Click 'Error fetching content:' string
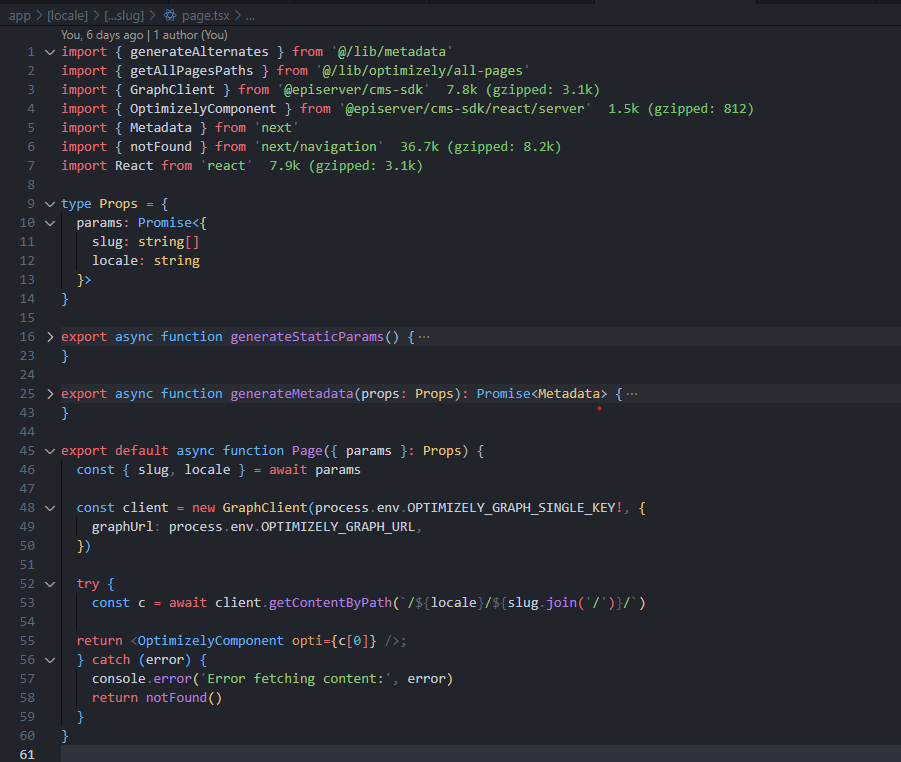The width and height of the screenshot is (901, 762). 295,679
